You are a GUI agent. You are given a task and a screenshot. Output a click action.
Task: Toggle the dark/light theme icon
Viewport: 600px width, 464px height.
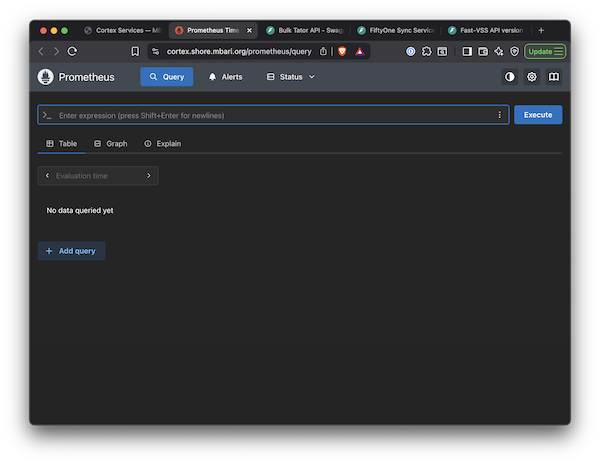[x=510, y=77]
